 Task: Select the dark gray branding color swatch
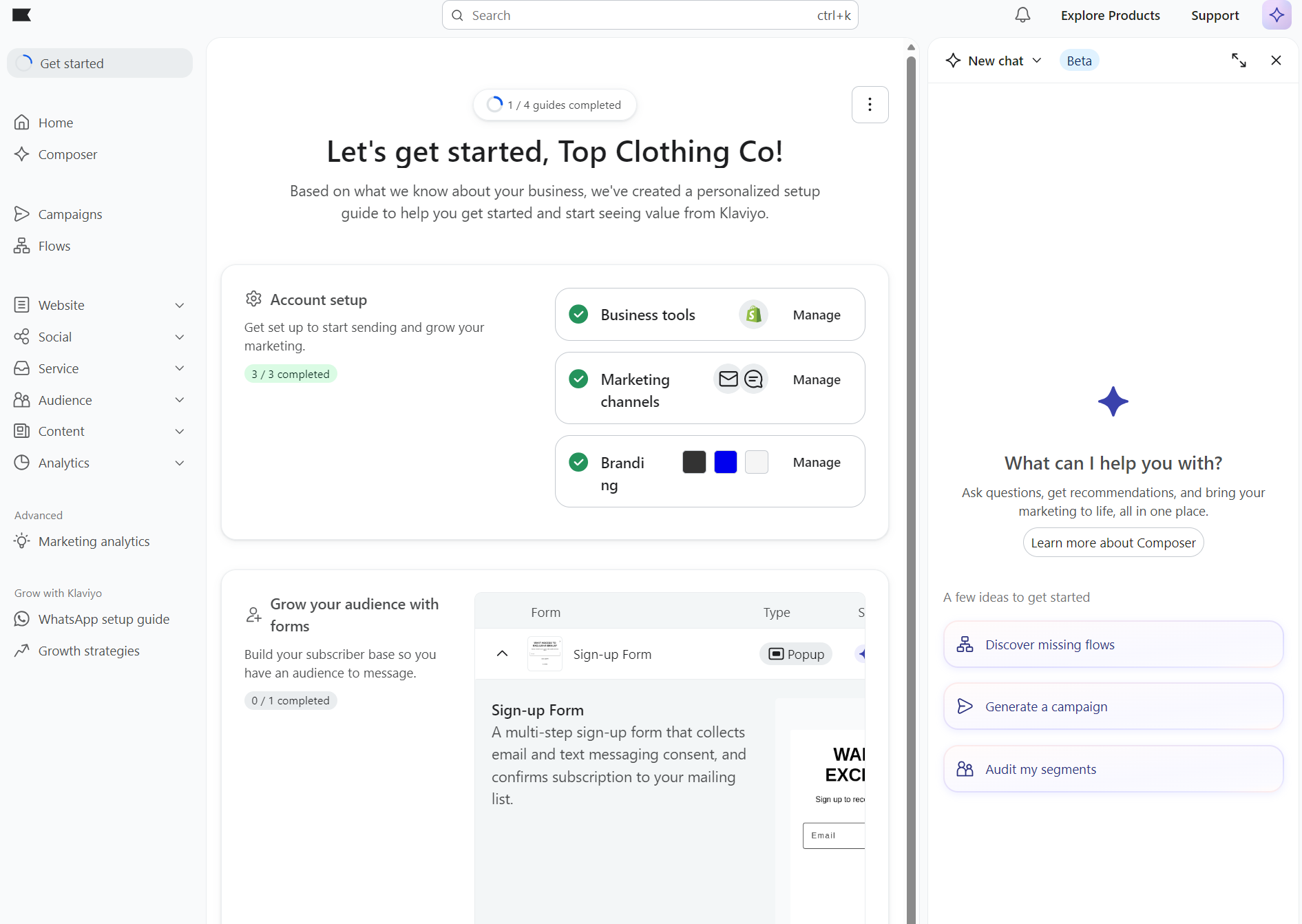pyautogui.click(x=694, y=462)
